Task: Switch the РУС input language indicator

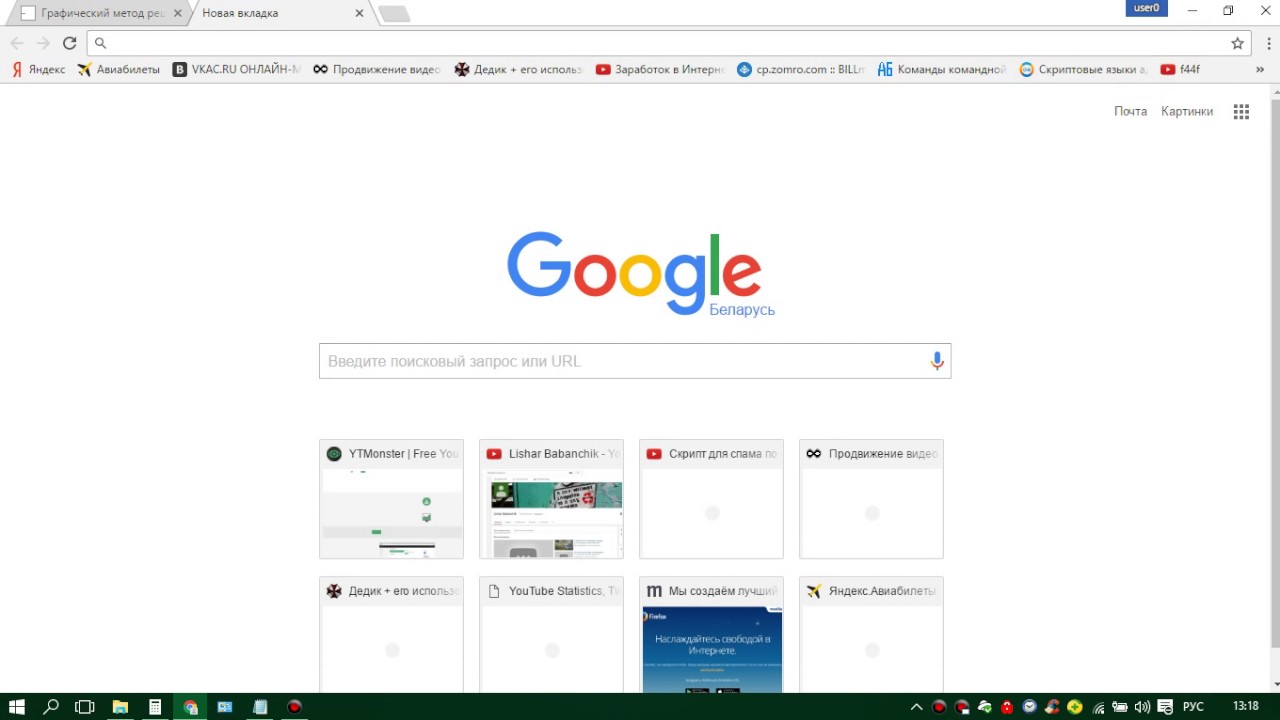Action: (x=1193, y=707)
